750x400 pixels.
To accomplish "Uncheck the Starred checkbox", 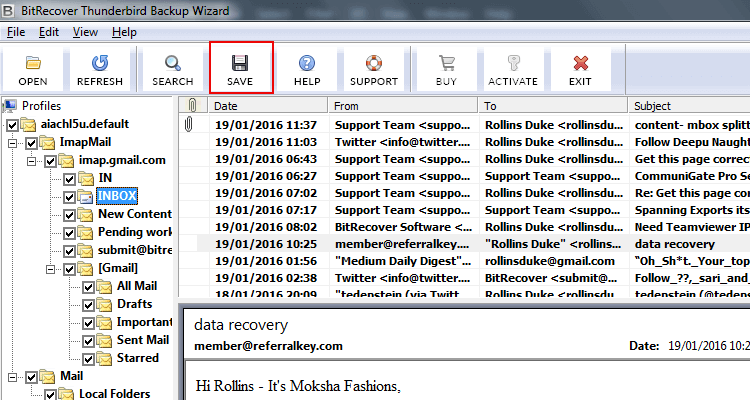I will point(88,359).
